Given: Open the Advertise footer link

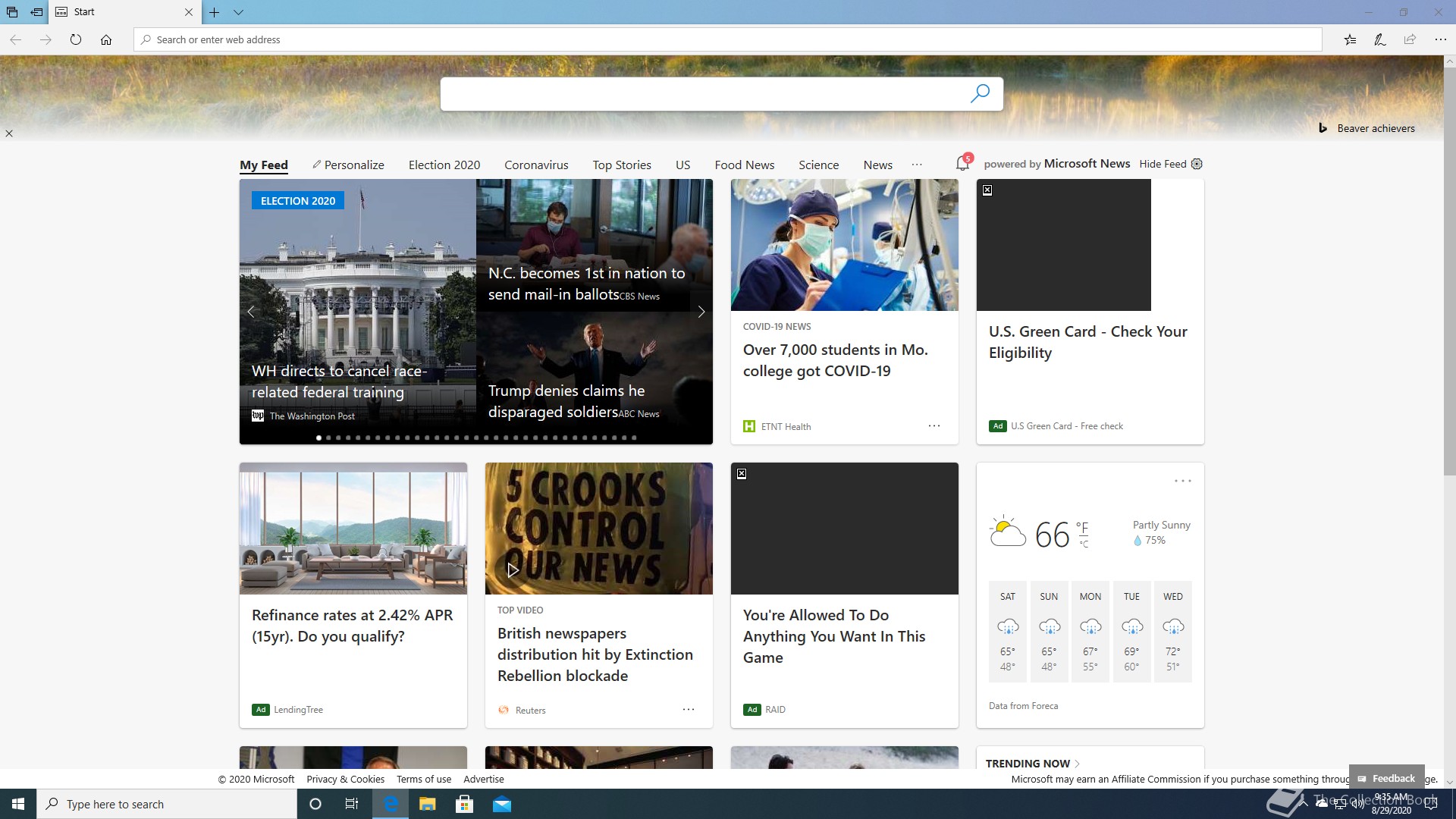Looking at the screenshot, I should pos(484,779).
